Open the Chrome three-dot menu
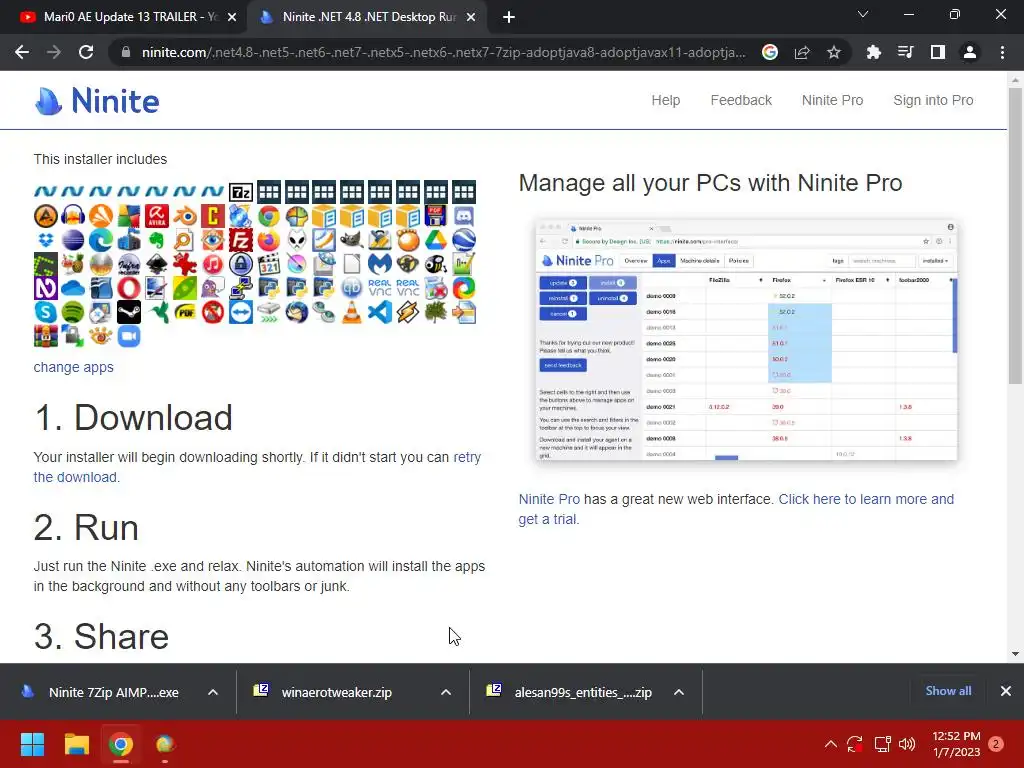The width and height of the screenshot is (1024, 768). click(1002, 52)
